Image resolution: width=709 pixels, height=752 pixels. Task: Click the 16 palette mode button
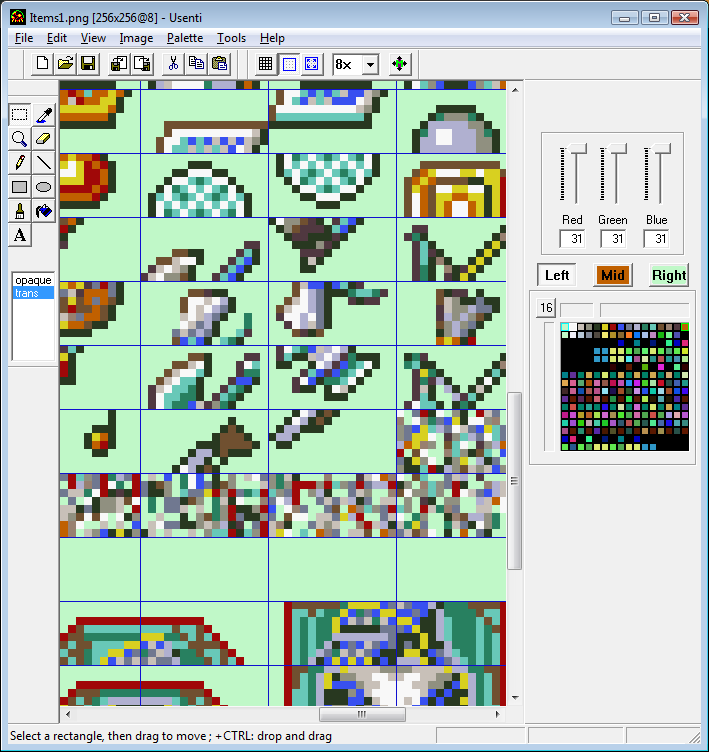point(546,308)
